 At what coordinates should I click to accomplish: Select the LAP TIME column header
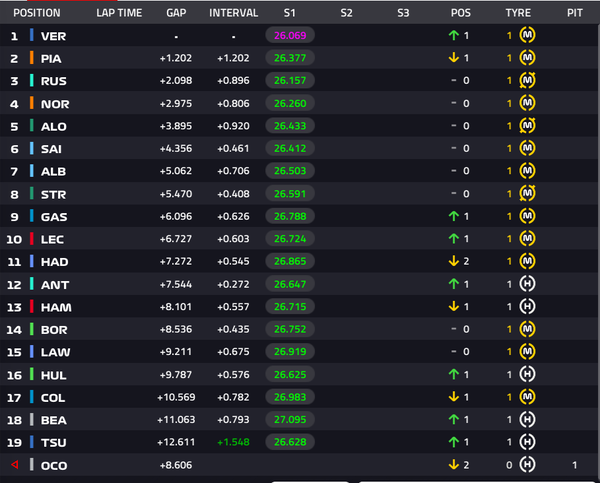[x=119, y=13]
